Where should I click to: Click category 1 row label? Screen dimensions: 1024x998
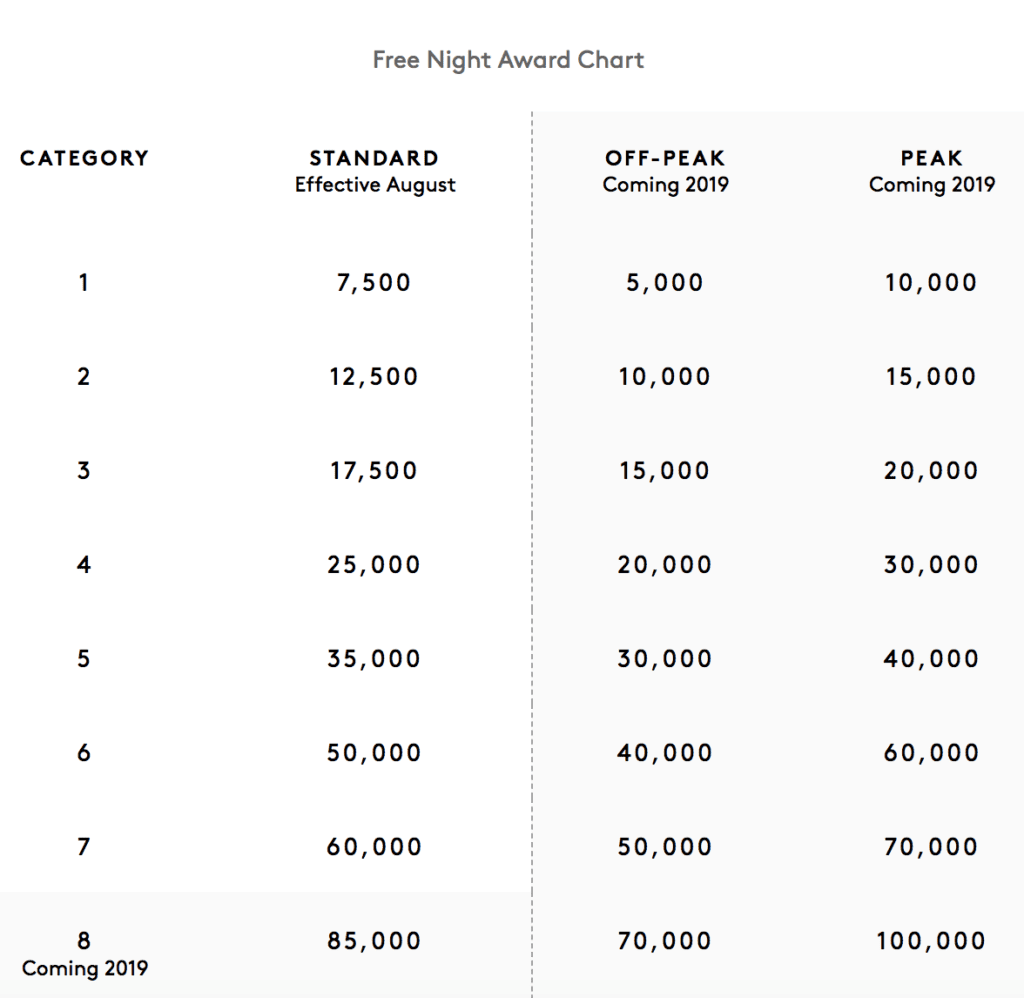click(x=84, y=283)
